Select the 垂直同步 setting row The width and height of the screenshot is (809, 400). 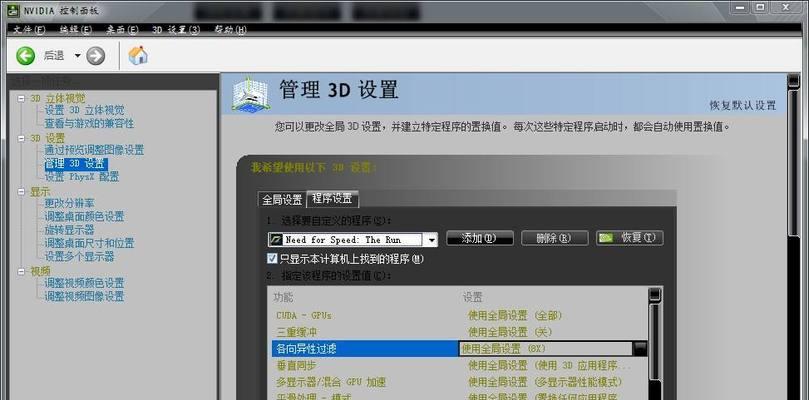[x=459, y=365]
